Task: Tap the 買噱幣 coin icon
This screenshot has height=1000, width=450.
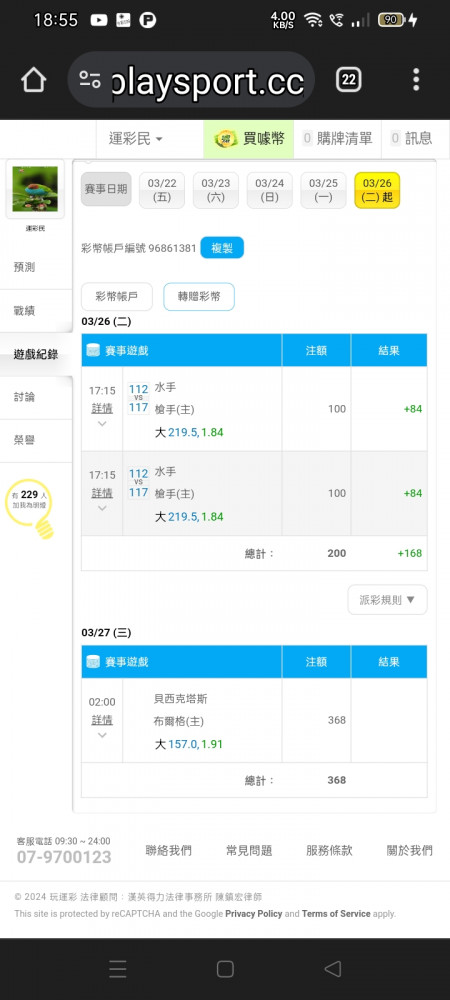Action: (226, 138)
